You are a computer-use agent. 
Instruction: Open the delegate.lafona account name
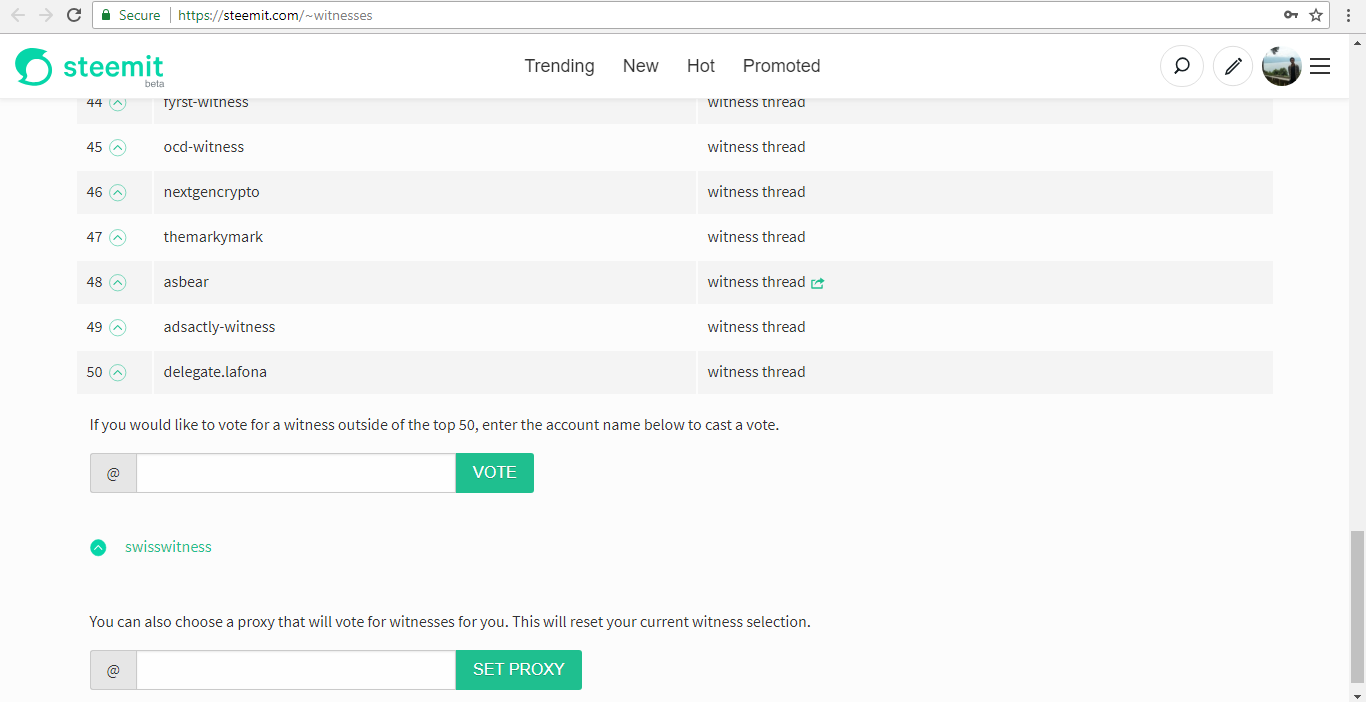pyautogui.click(x=215, y=372)
